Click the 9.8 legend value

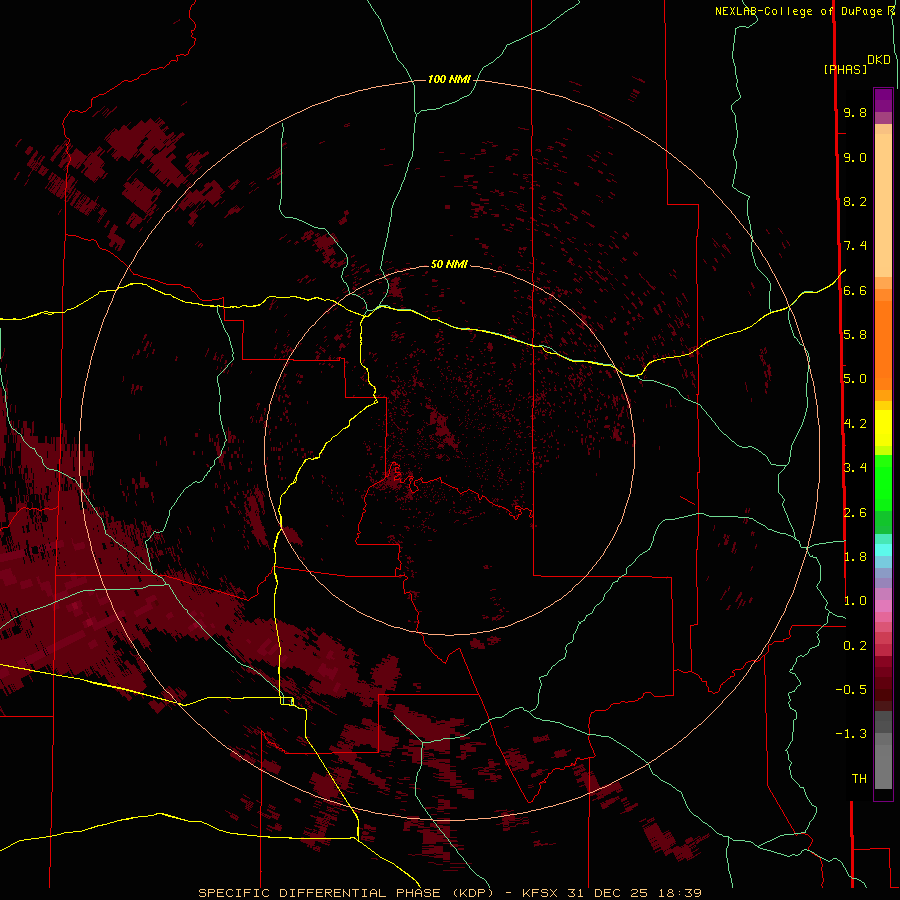(855, 112)
